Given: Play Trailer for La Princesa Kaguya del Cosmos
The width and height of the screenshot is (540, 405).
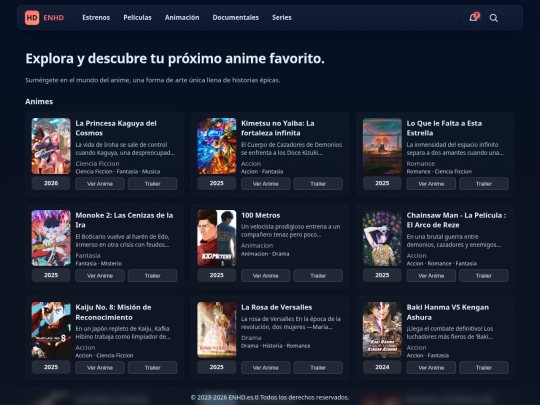Looking at the screenshot, I should (153, 184).
